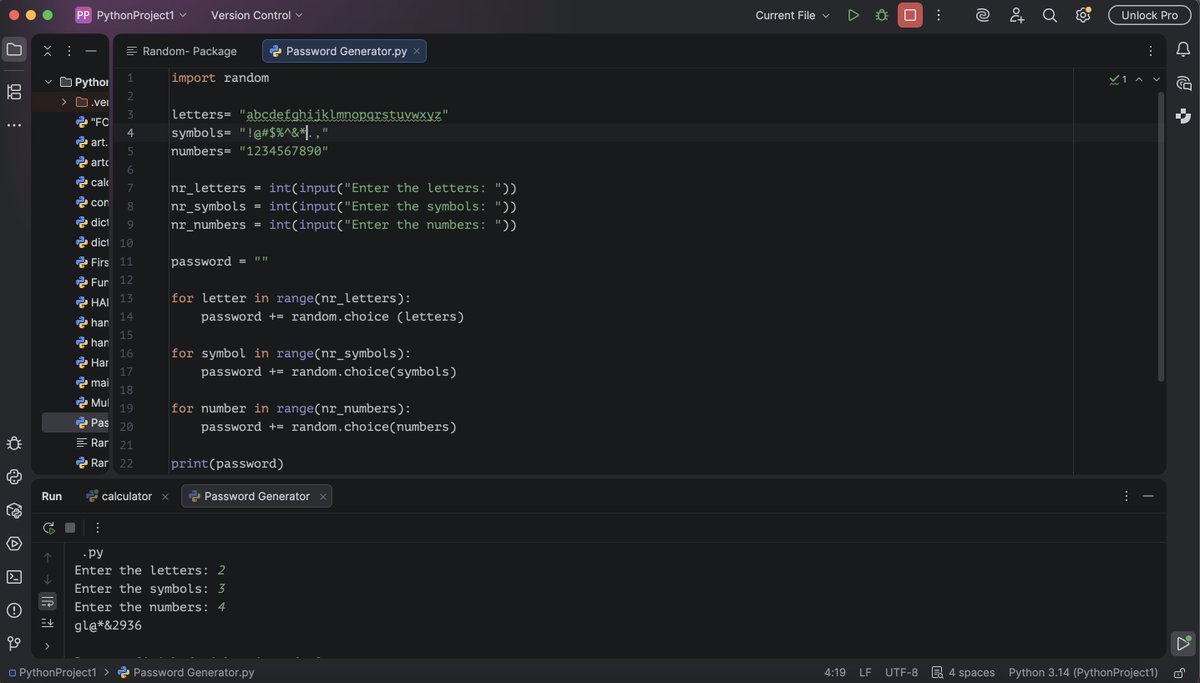1200x683 pixels.
Task: Hide the Run panel with minimize dash
Action: (1148, 496)
